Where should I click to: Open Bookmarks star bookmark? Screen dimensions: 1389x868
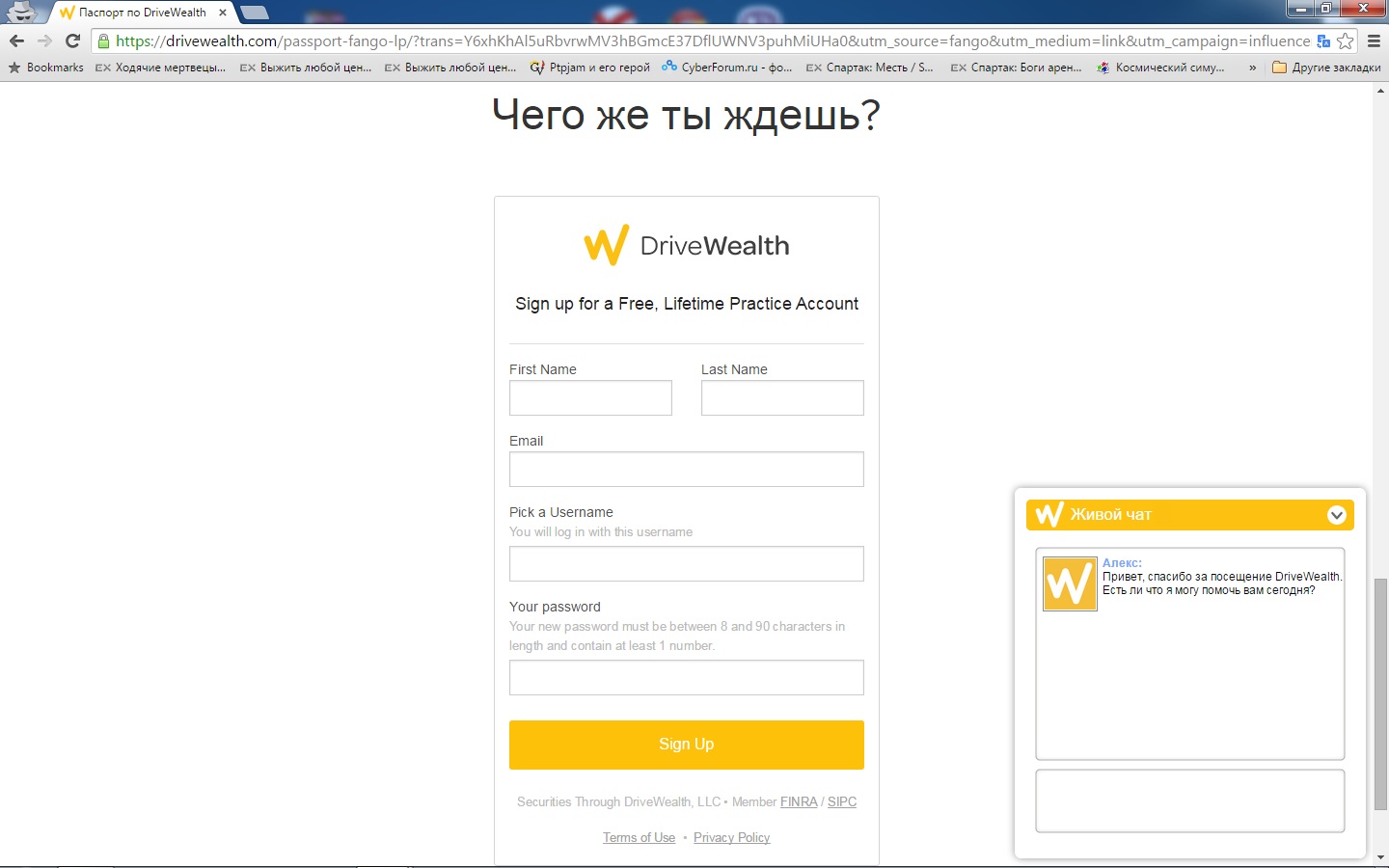click(x=45, y=68)
